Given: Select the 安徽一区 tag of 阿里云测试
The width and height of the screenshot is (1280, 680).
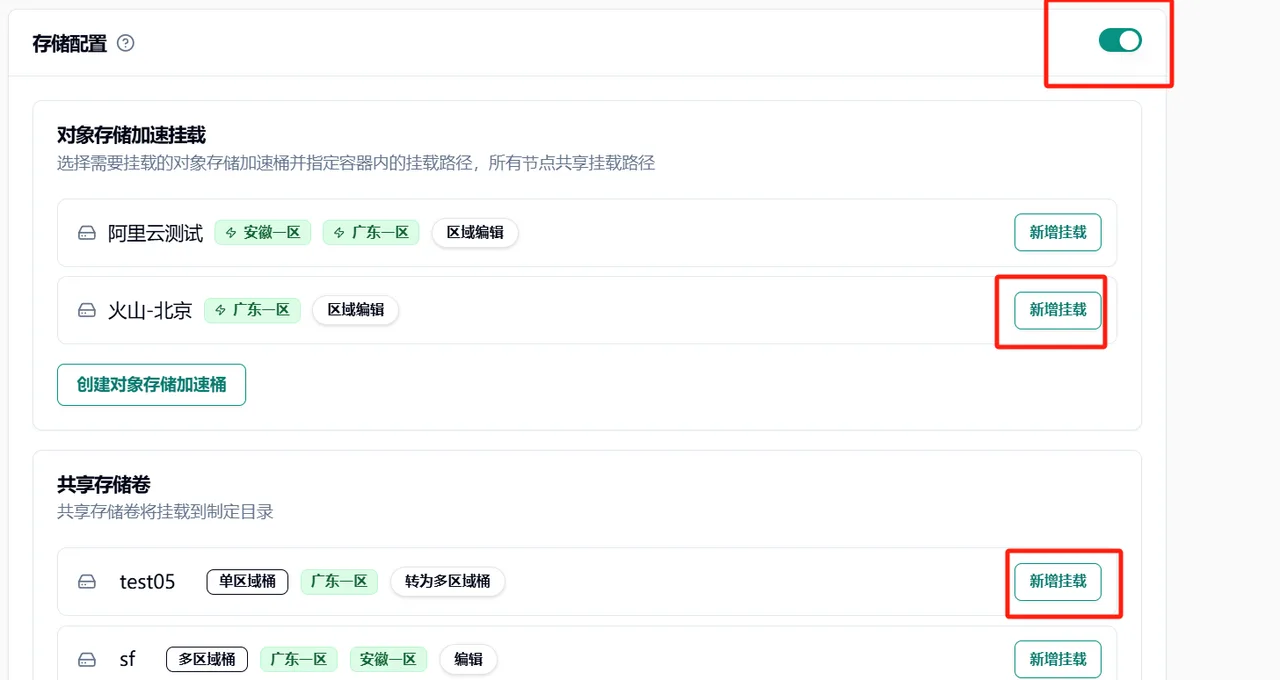Looking at the screenshot, I should click(263, 233).
